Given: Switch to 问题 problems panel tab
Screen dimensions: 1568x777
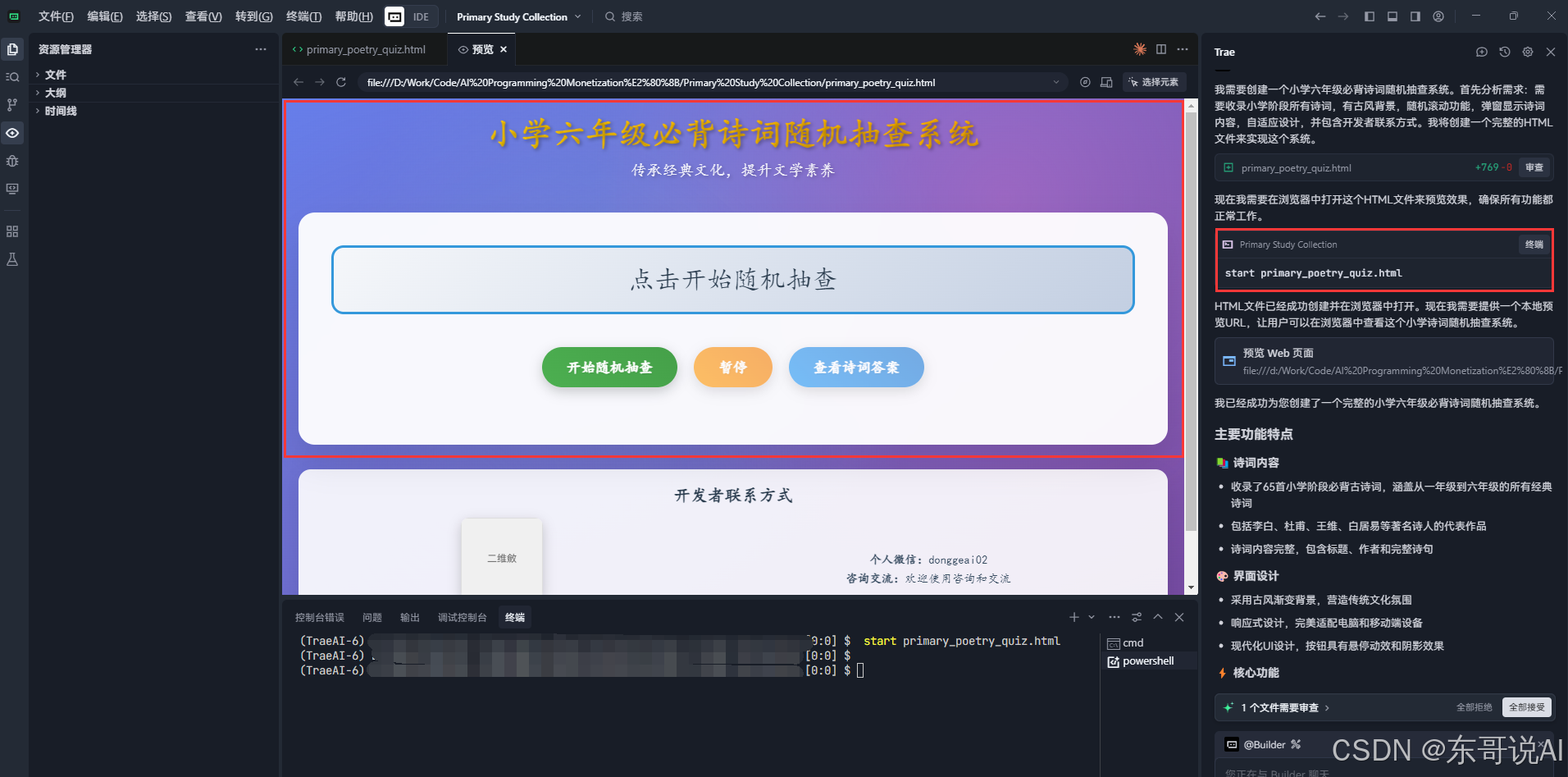Looking at the screenshot, I should (x=372, y=617).
